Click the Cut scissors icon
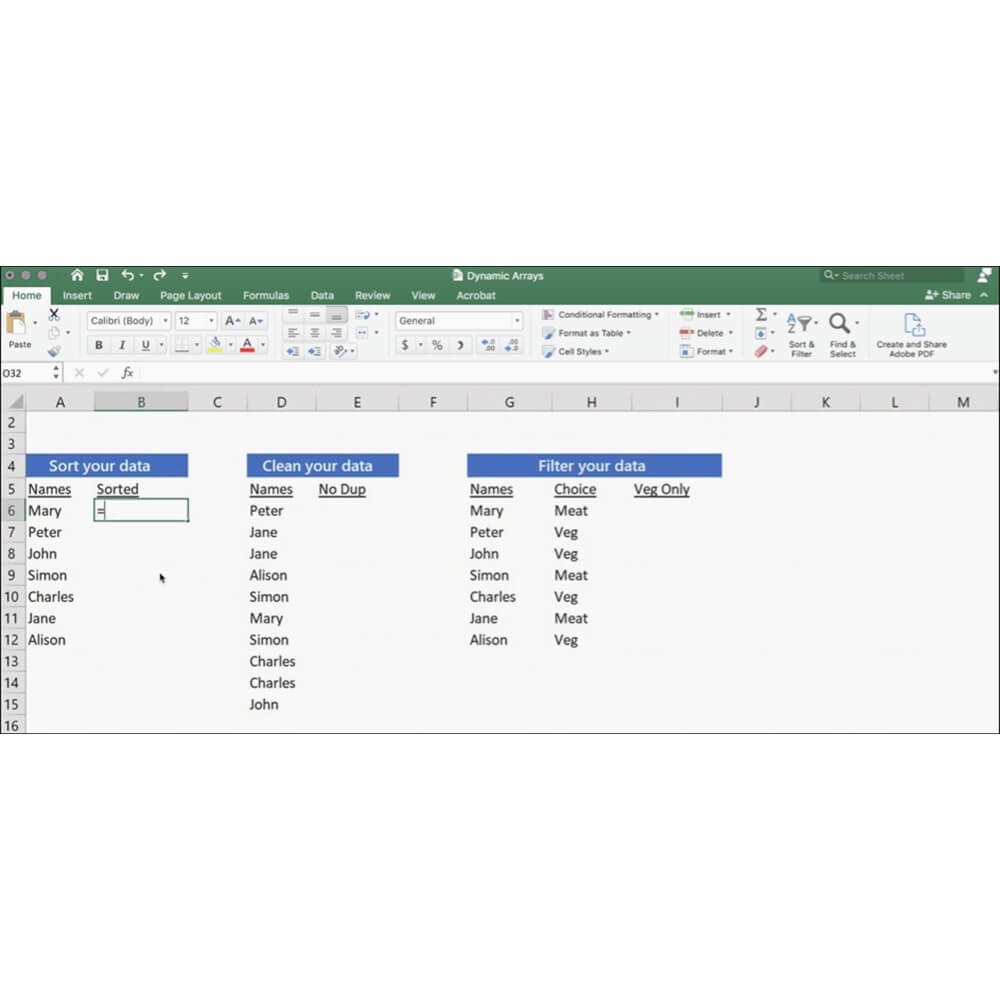 coord(54,315)
